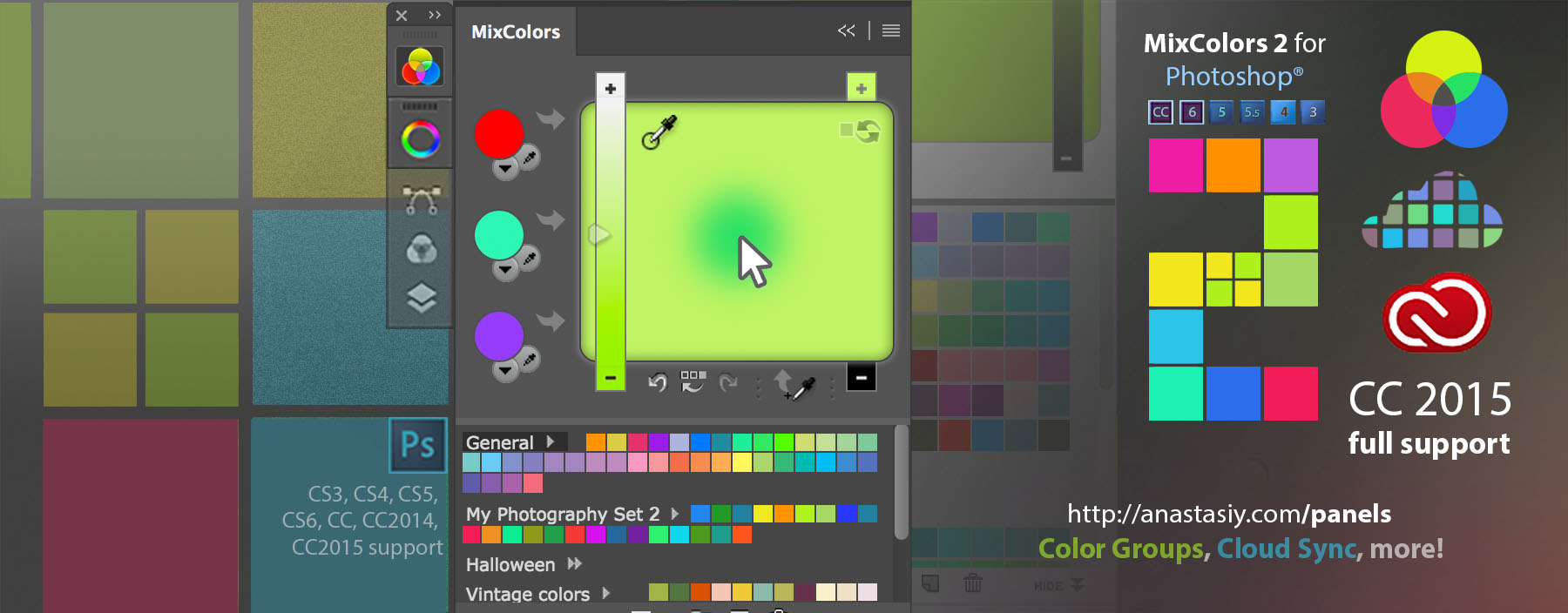The height and width of the screenshot is (613, 1568).
Task: Open the MixColors panel icon in the dock
Action: click(420, 67)
